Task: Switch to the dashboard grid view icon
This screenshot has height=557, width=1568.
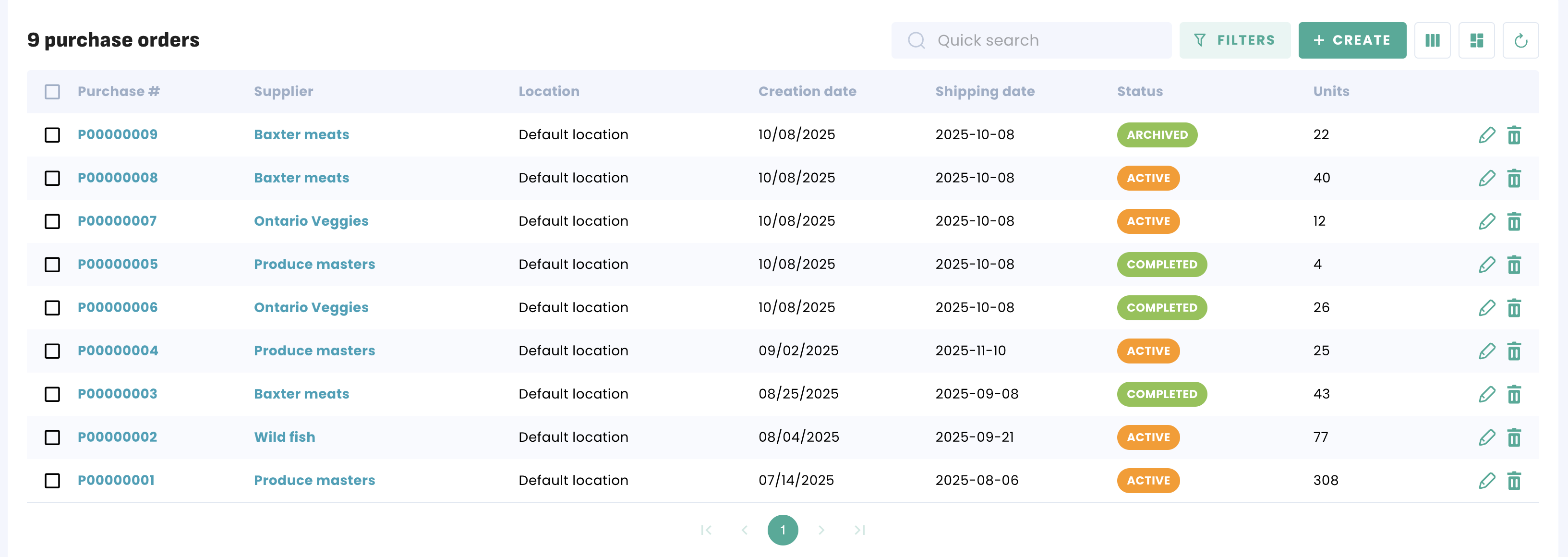Action: tap(1476, 40)
